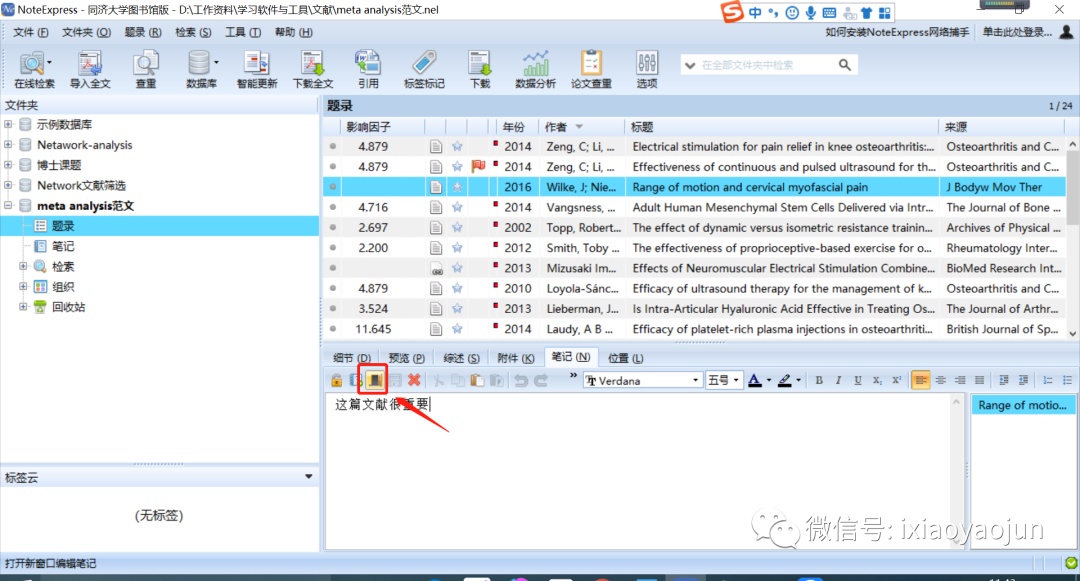Collapse the 标签云 panel arrow

click(x=309, y=476)
